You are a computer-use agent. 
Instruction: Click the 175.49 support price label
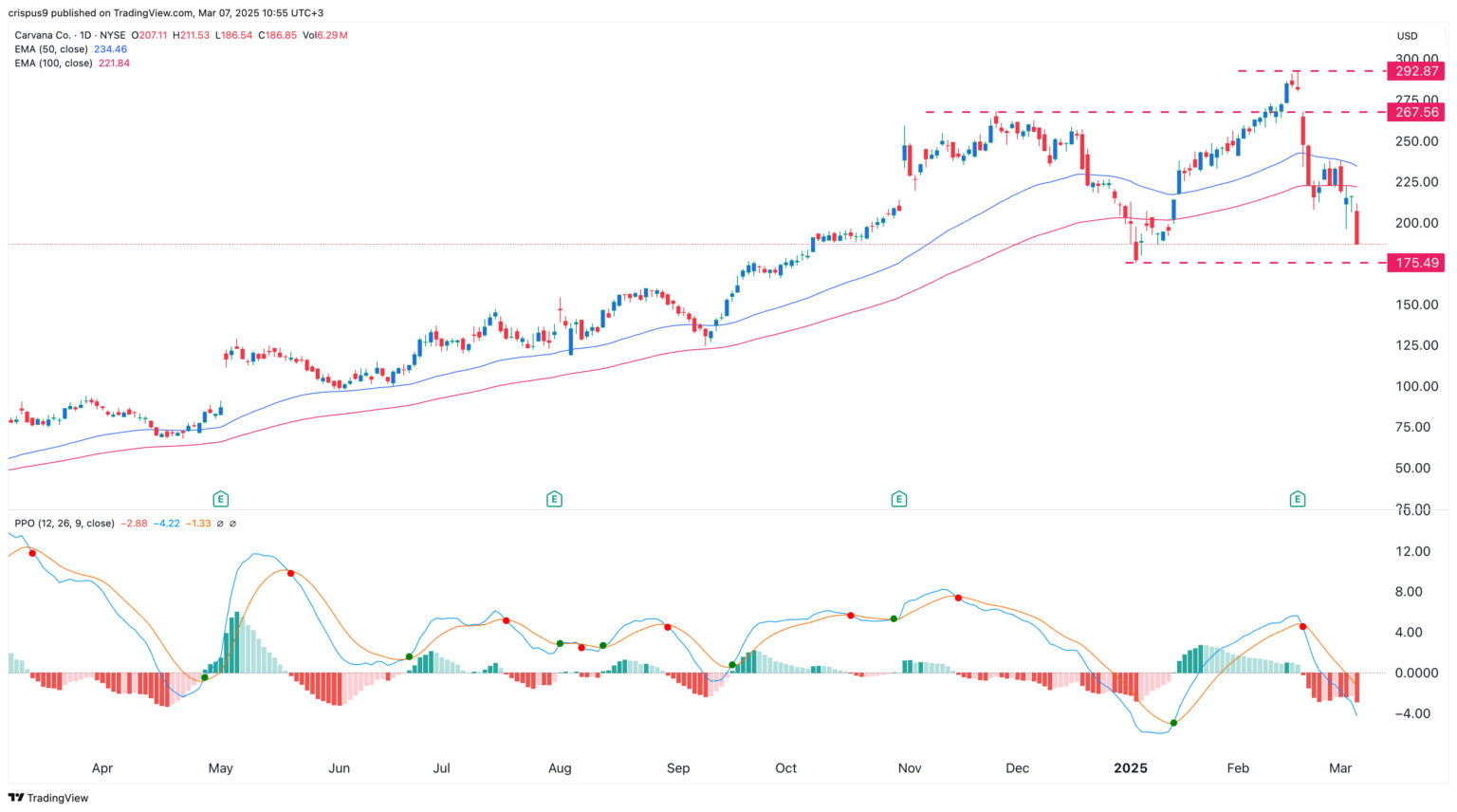click(1415, 263)
